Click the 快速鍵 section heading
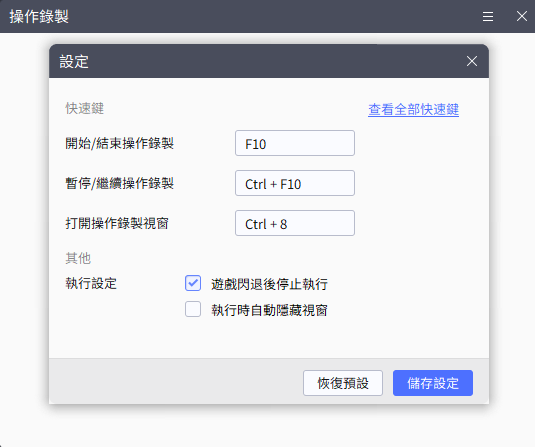 pos(85,109)
